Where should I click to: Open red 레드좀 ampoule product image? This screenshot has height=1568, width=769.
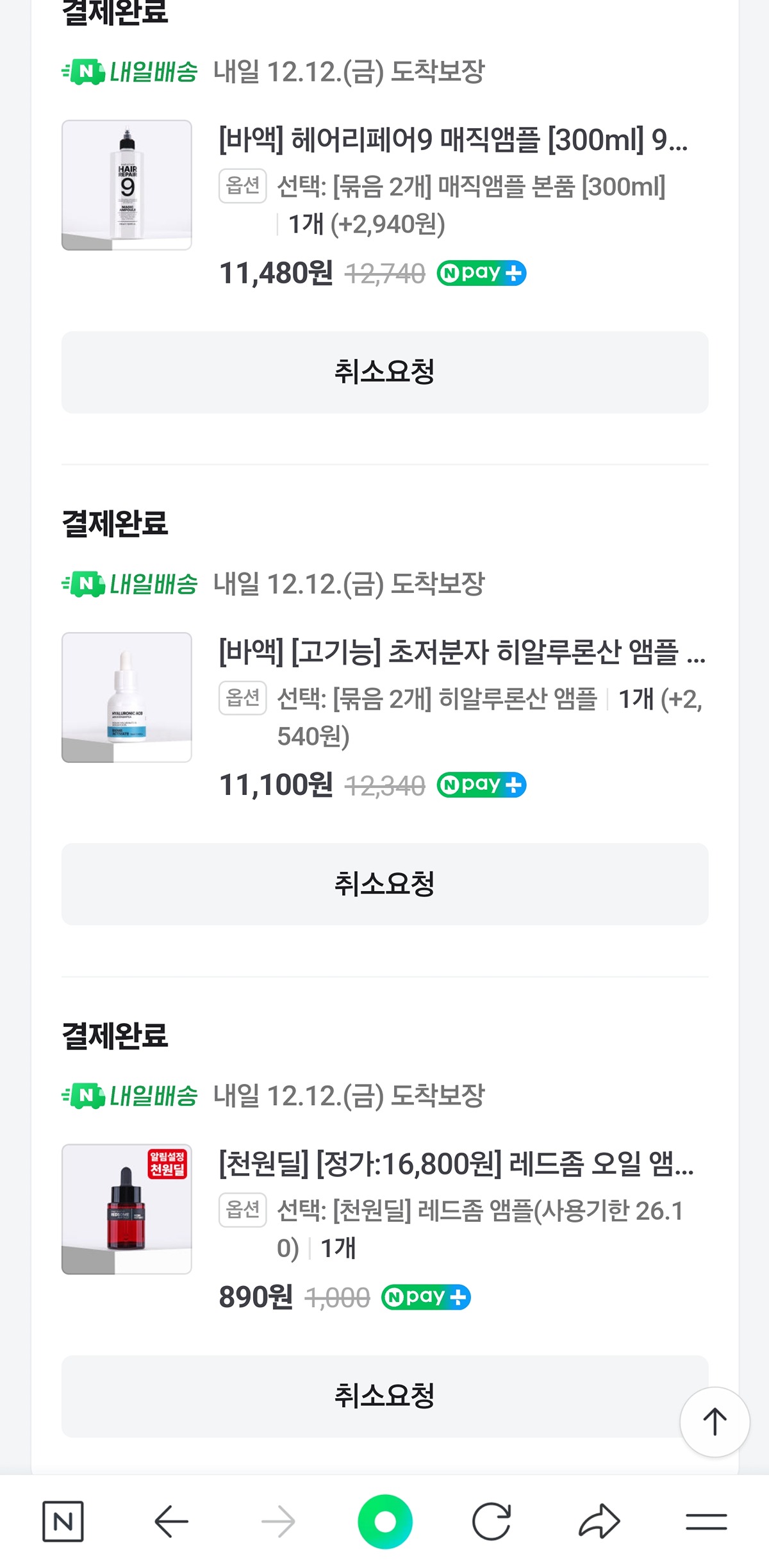[127, 1208]
